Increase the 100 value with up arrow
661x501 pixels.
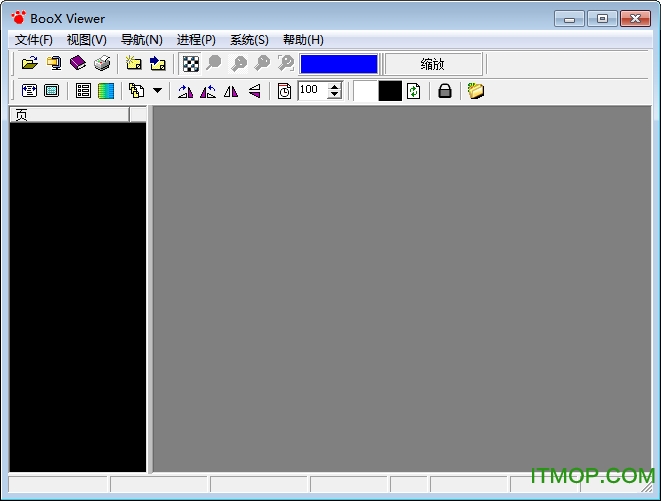(x=334, y=86)
